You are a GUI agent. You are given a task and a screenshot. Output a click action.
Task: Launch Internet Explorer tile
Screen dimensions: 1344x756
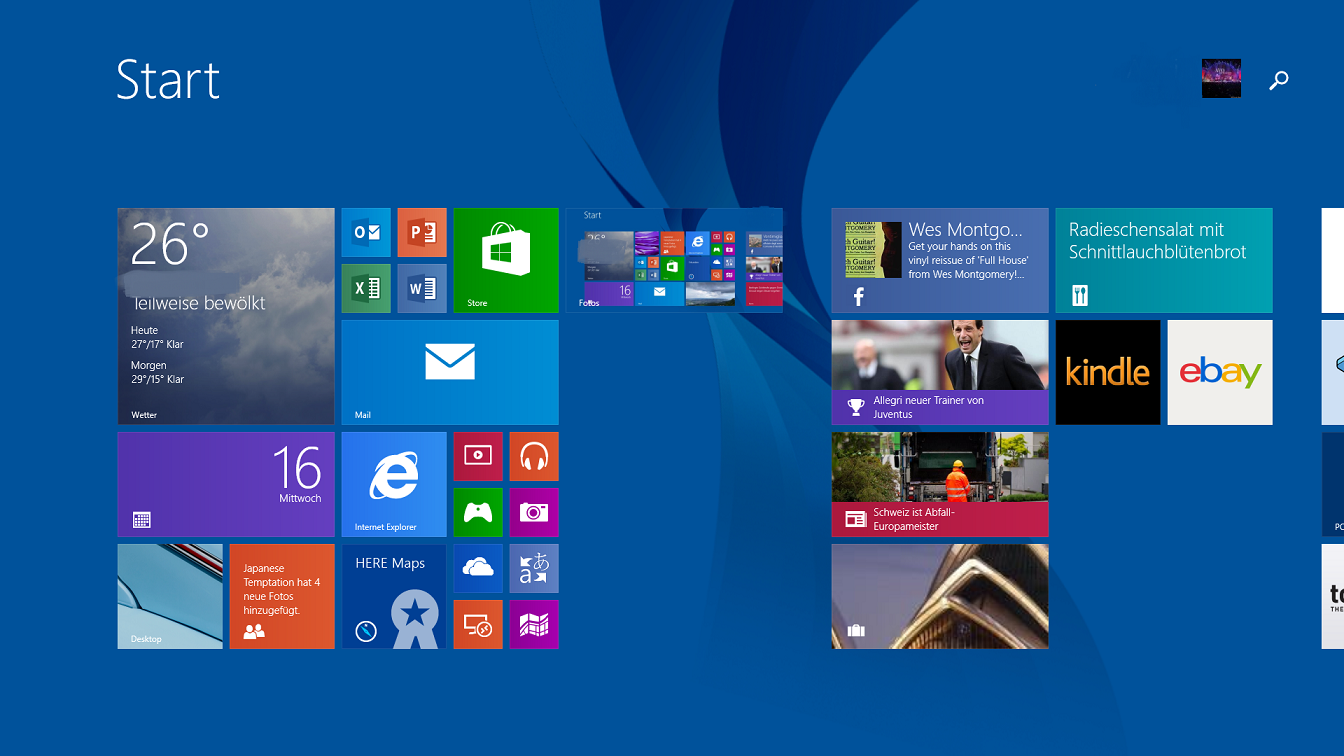coord(394,485)
